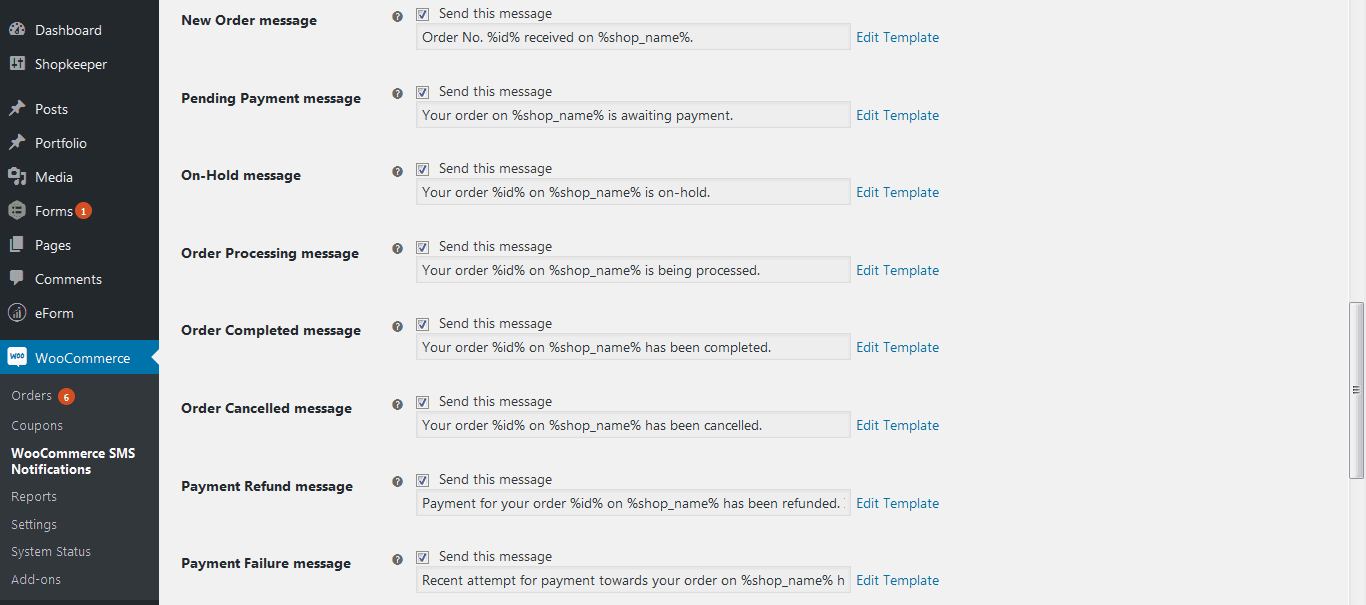This screenshot has height=605, width=1366.
Task: Open the Coupons submenu item
Action: 37,425
